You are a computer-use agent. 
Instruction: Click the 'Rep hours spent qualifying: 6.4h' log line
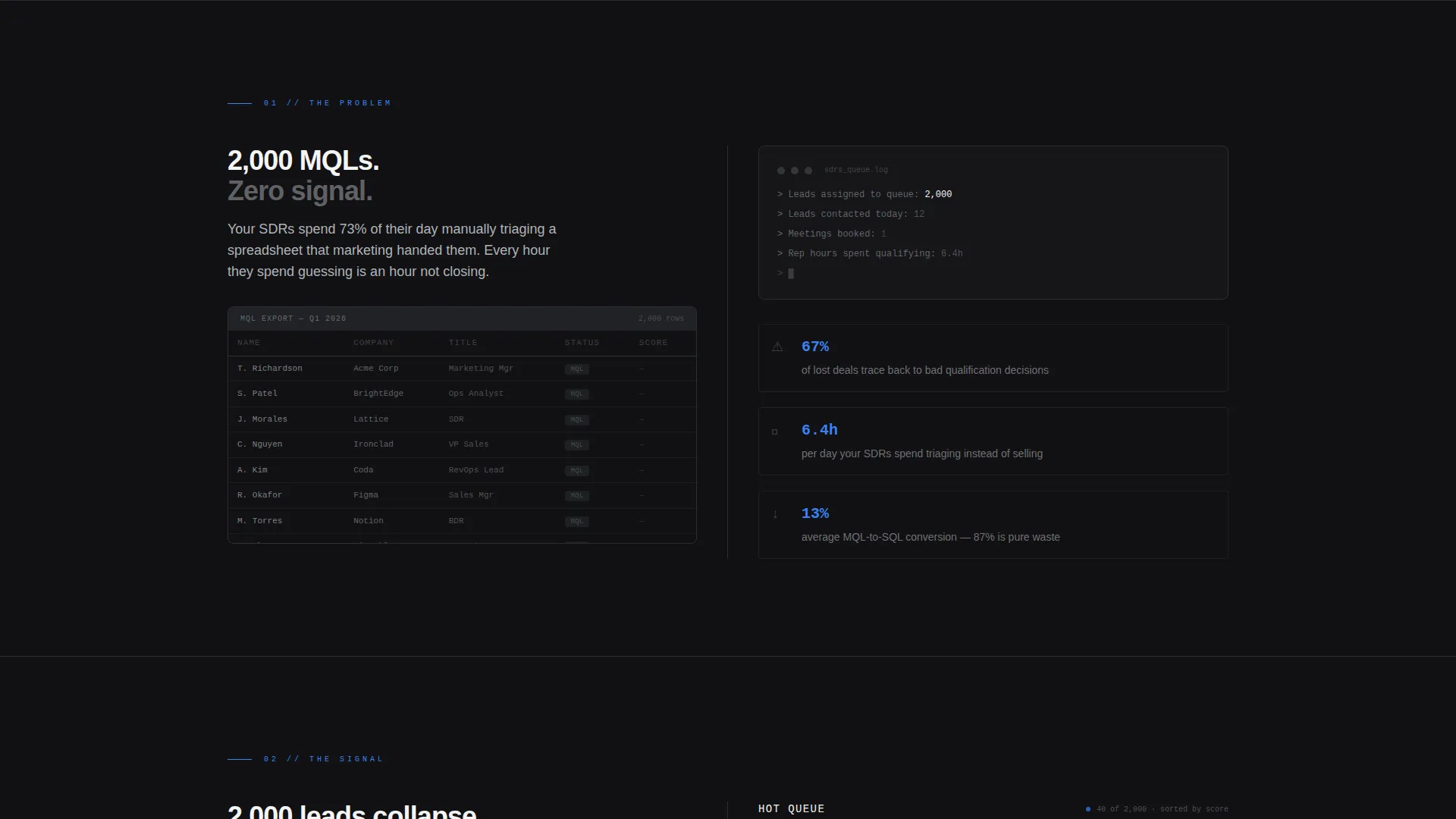(870, 254)
